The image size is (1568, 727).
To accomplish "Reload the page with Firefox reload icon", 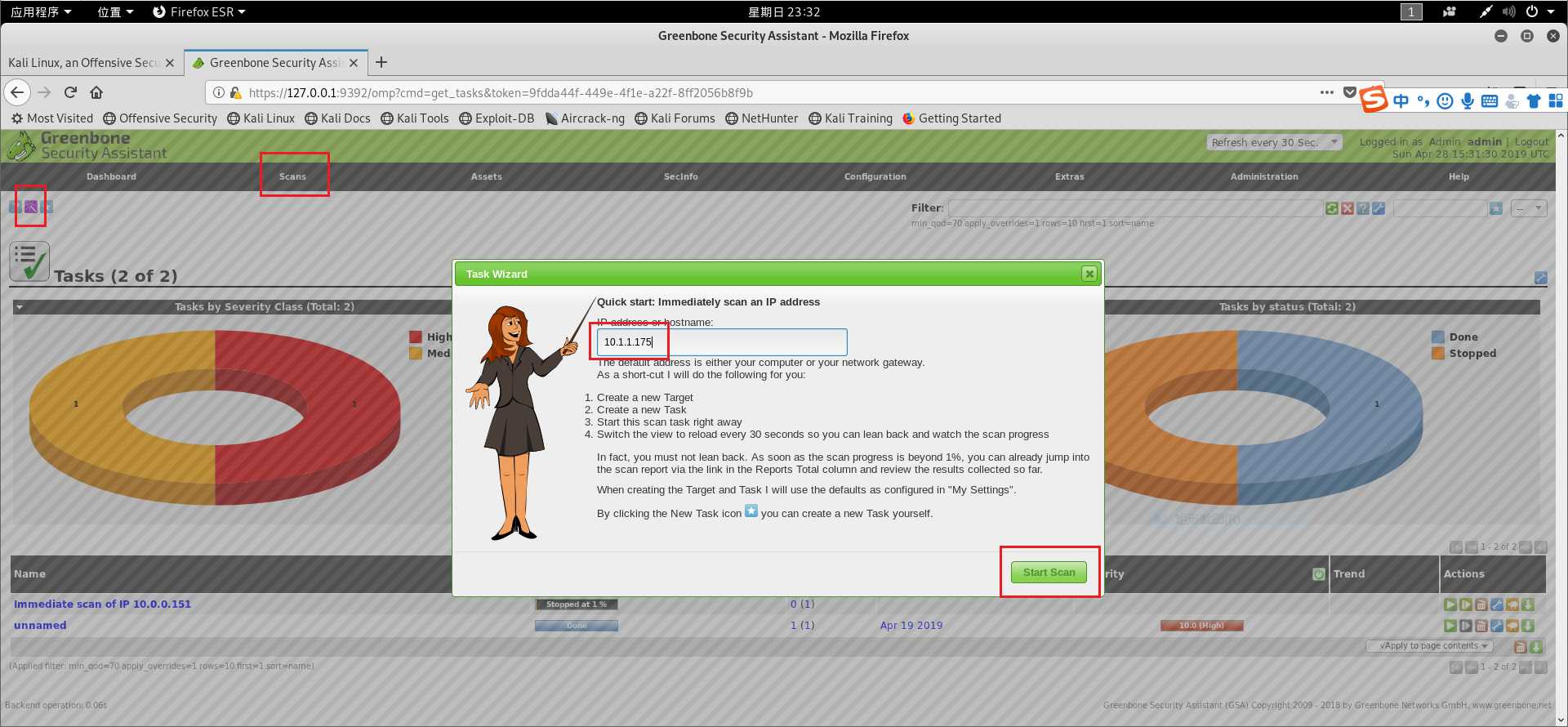I will [70, 92].
